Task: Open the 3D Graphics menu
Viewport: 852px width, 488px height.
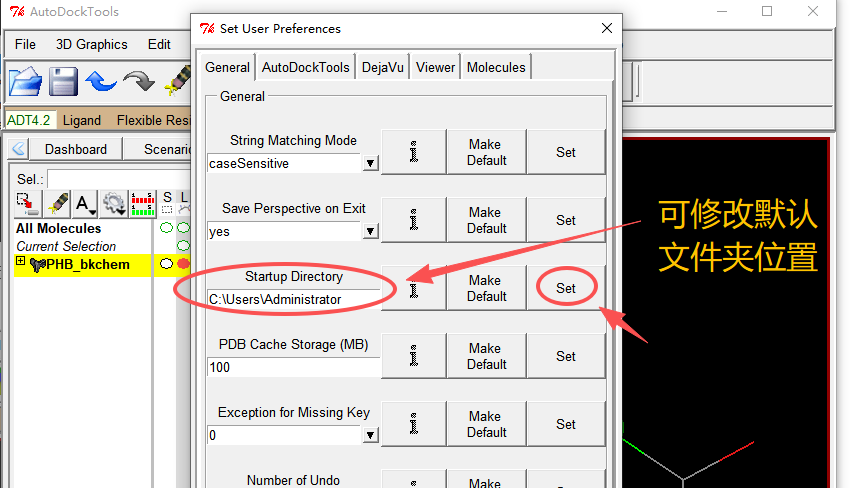Action: (91, 44)
